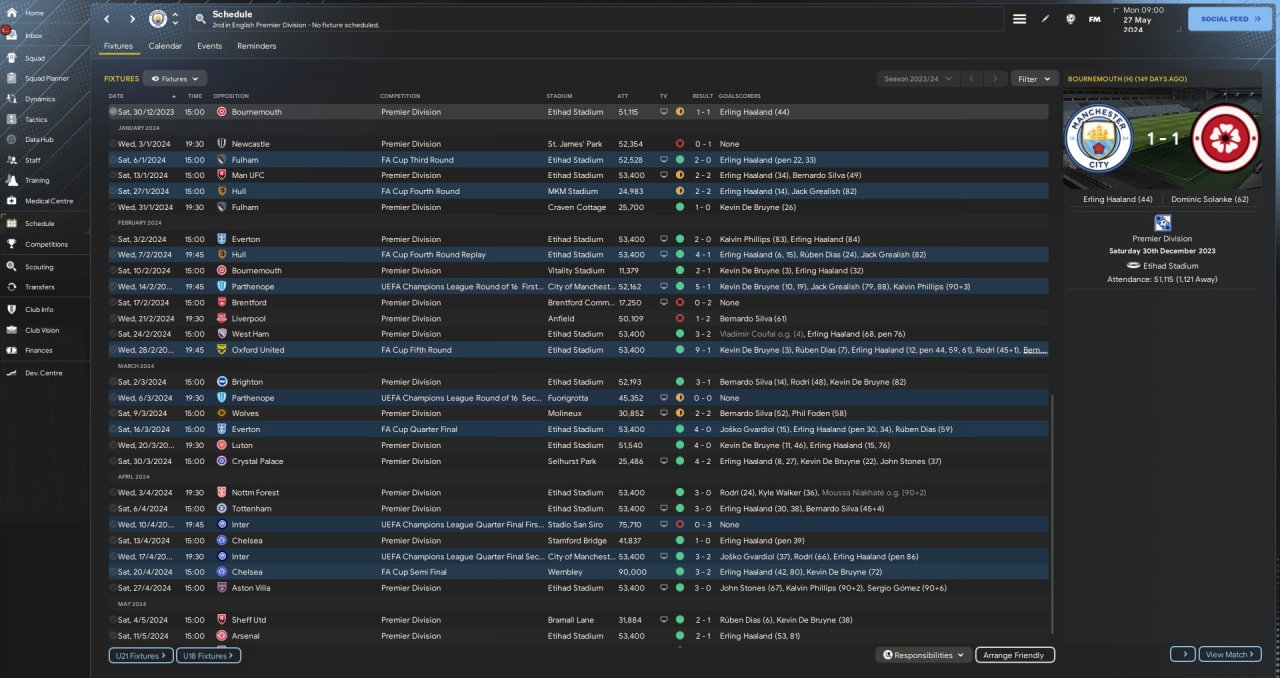Switch to the Calendar tab
1280x678 pixels.
tap(165, 46)
